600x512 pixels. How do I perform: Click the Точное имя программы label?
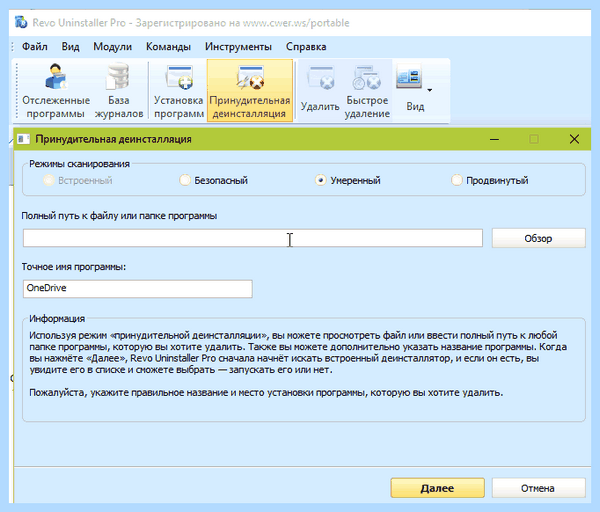[x=73, y=267]
